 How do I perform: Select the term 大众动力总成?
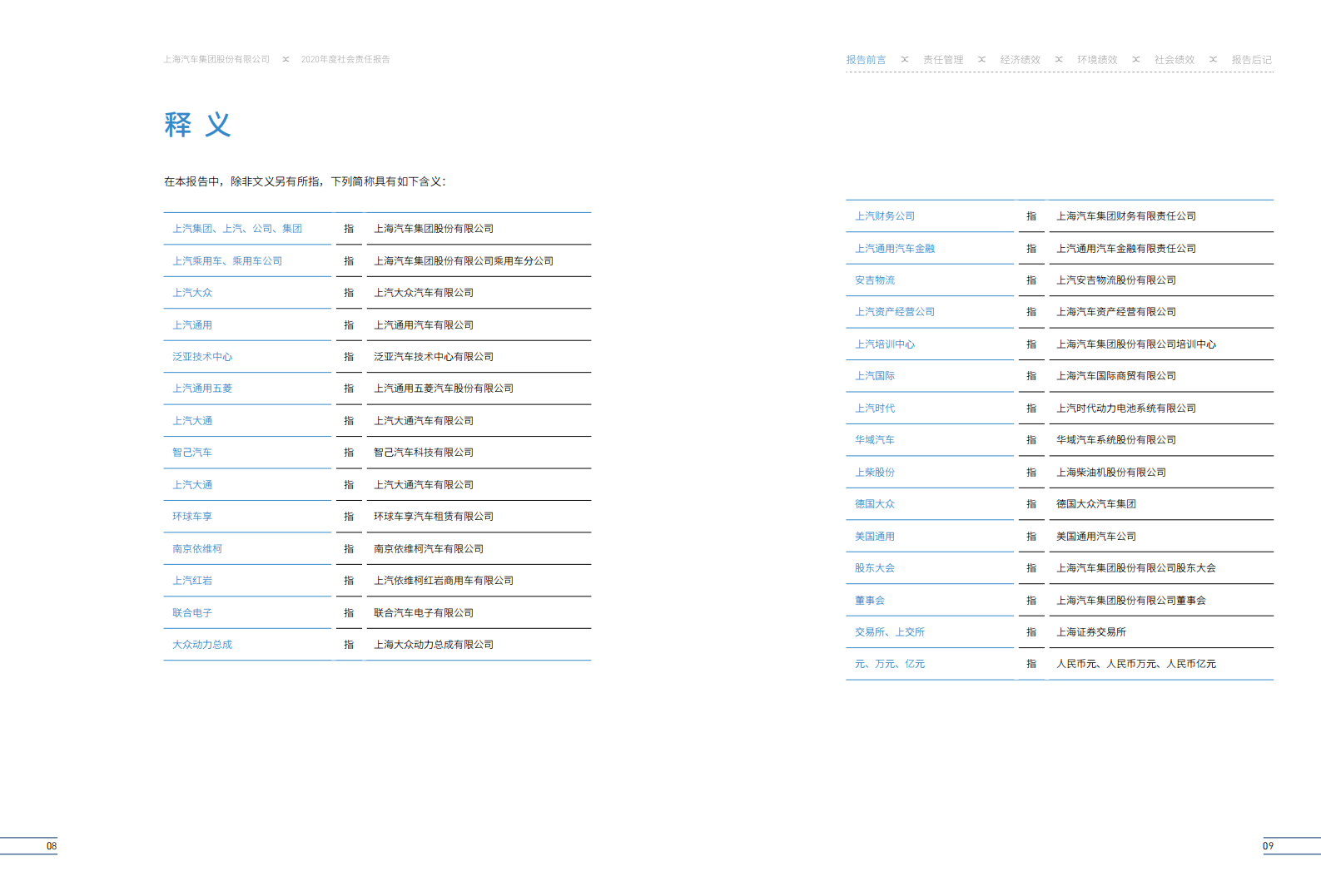point(202,645)
